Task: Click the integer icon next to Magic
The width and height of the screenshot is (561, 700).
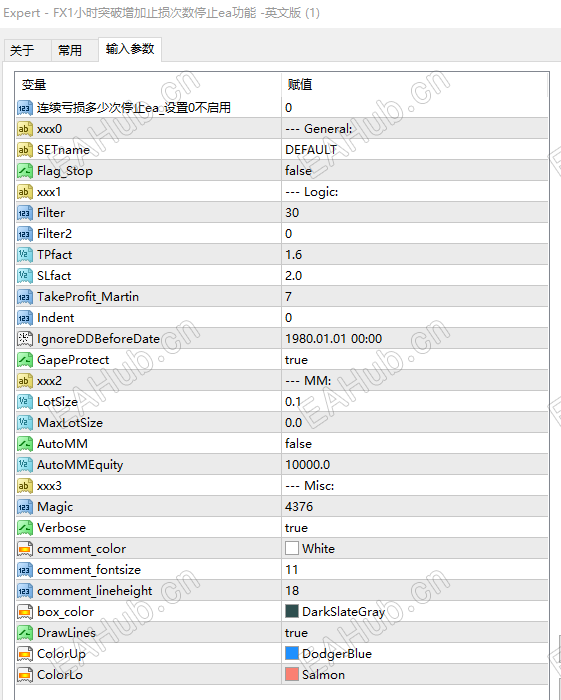Action: point(25,507)
